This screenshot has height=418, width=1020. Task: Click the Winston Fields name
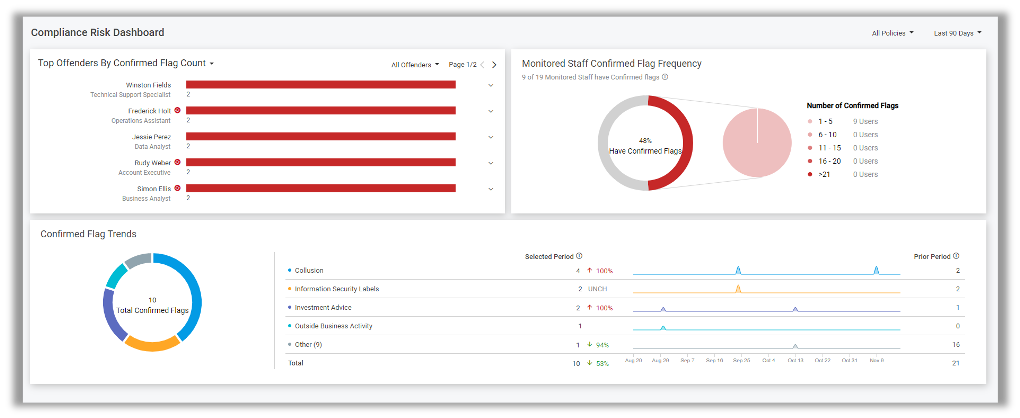click(x=148, y=85)
